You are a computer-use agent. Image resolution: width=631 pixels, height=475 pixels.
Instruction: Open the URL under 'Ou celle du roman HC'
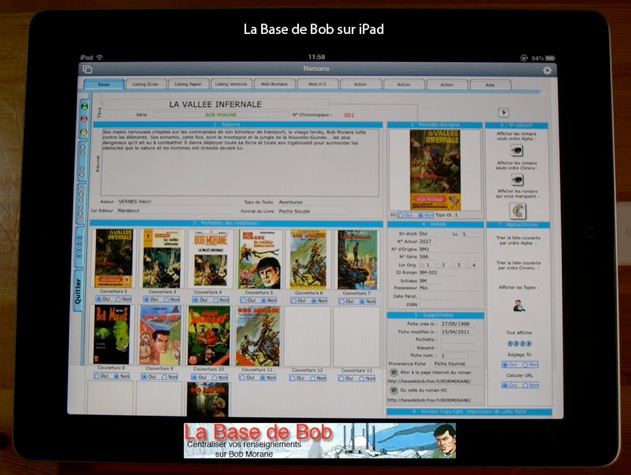(x=429, y=400)
